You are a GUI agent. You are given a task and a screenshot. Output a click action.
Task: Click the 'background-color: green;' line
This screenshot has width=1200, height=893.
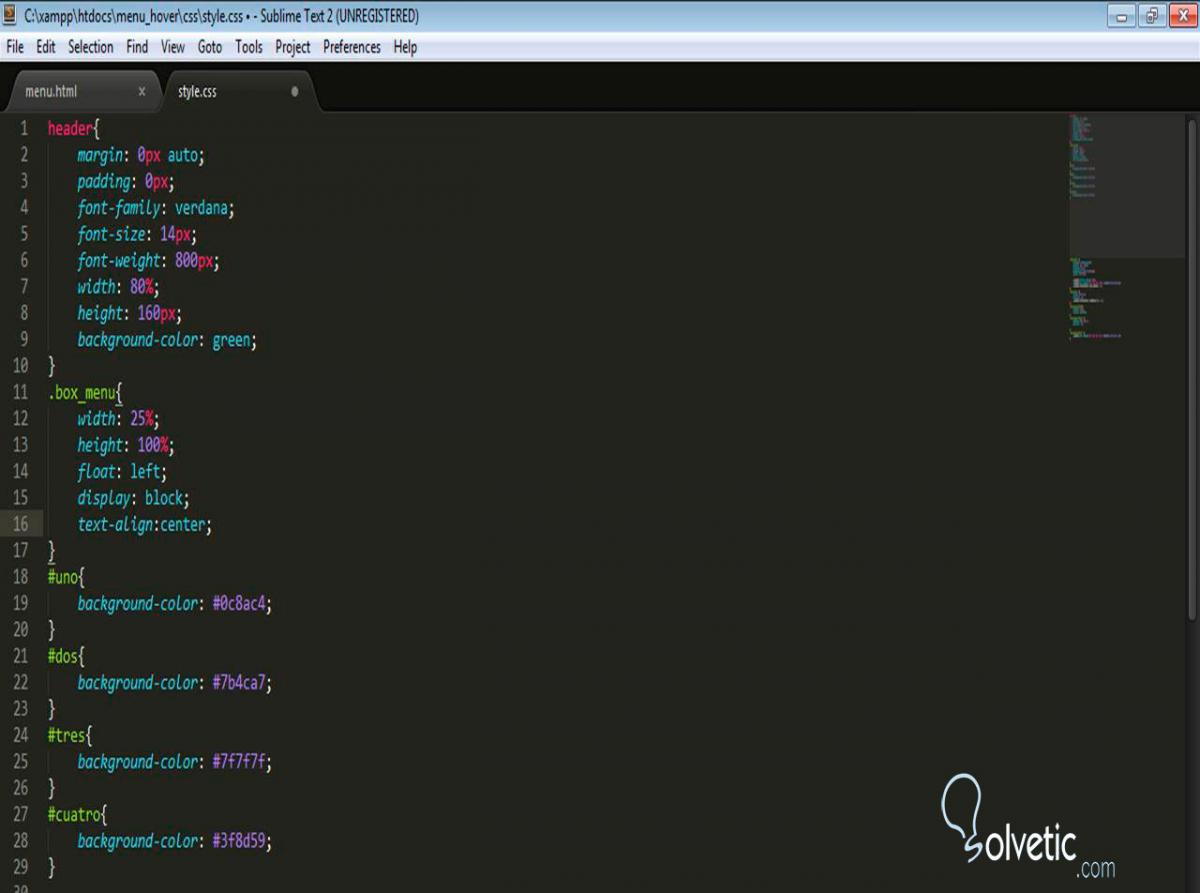coord(167,340)
